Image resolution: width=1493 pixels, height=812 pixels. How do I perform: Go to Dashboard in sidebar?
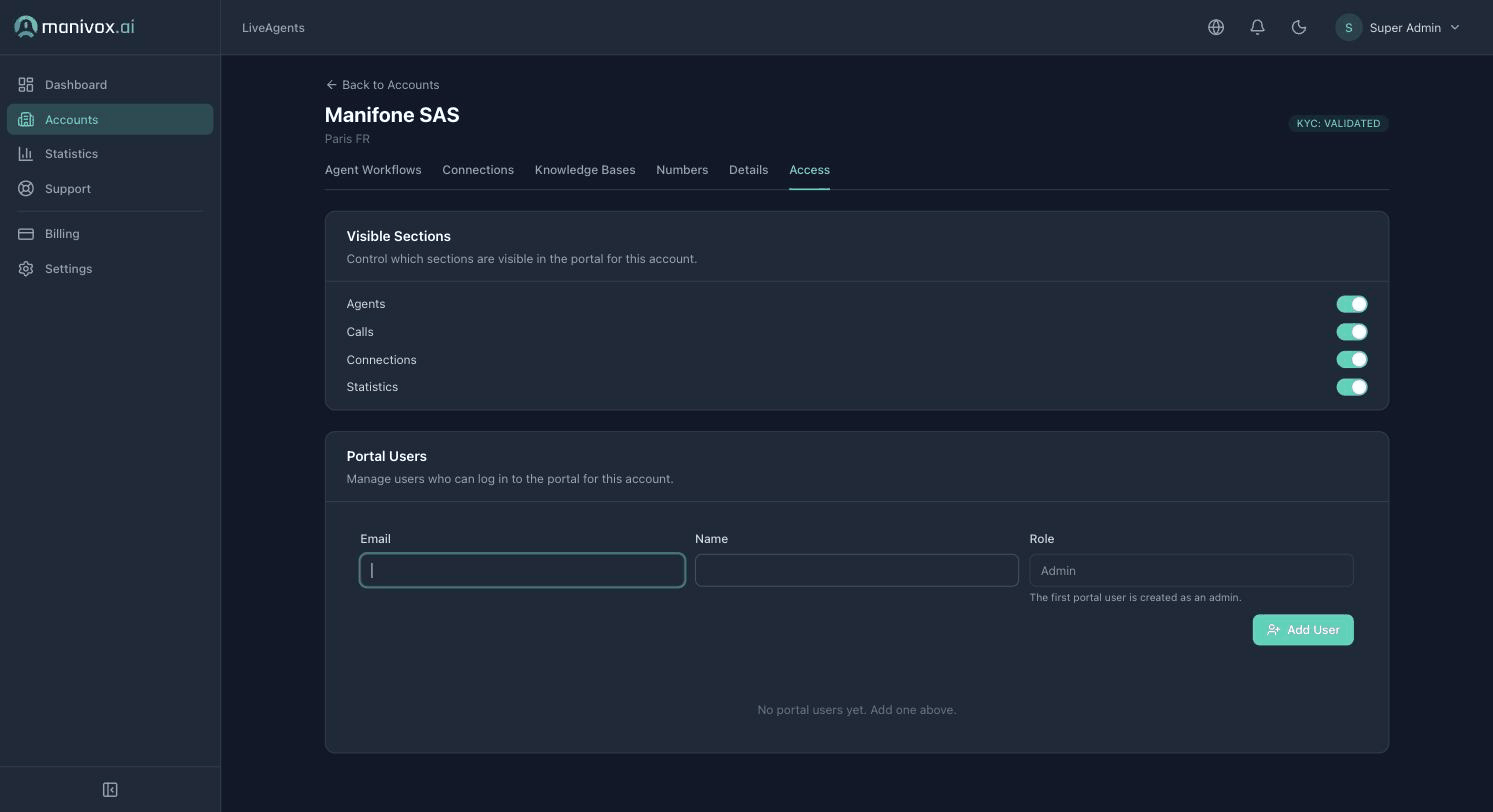[x=110, y=85]
